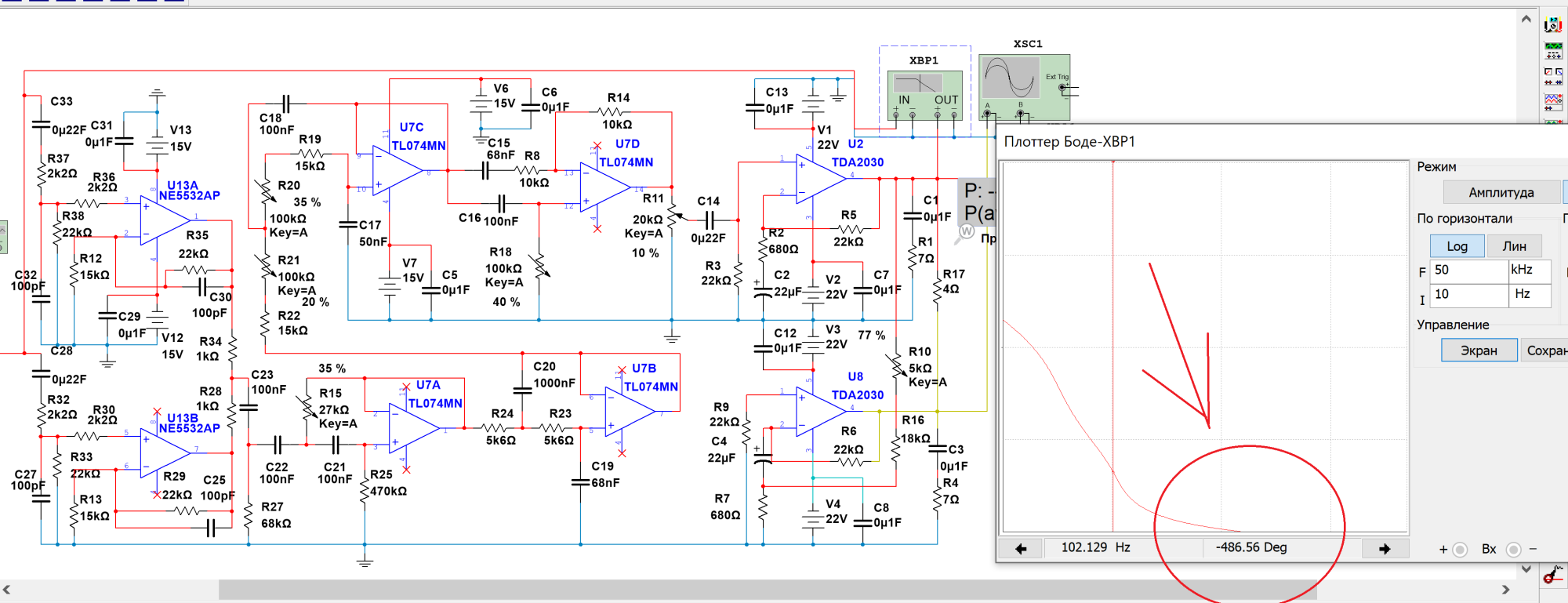The height and width of the screenshot is (603, 1568).
Task: Click the 102.129 Hz cursor readout
Action: [1095, 548]
